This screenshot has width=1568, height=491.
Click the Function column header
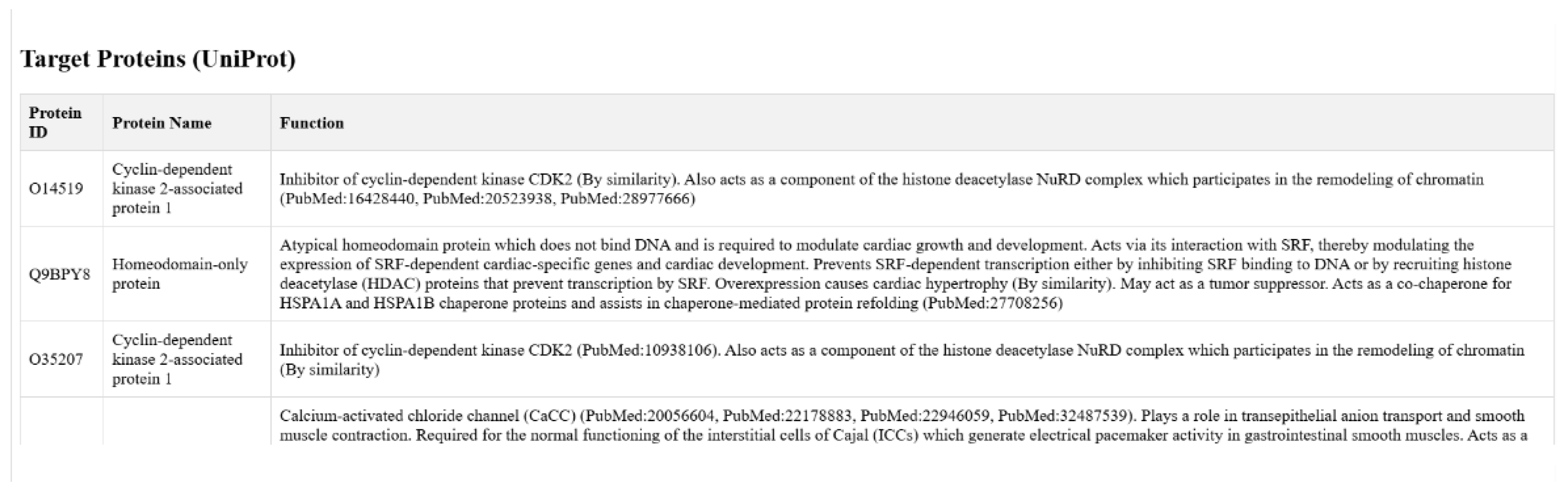(311, 123)
